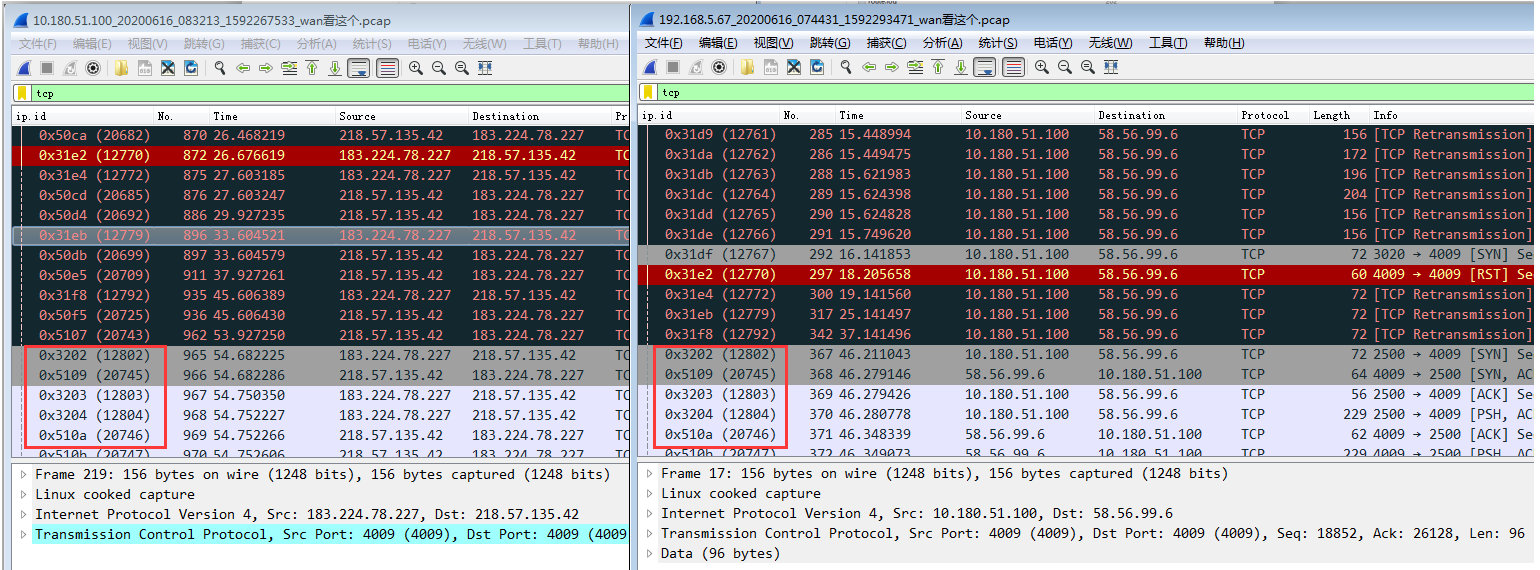
Task: Open the 统计(S) menu in right window
Action: [997, 43]
